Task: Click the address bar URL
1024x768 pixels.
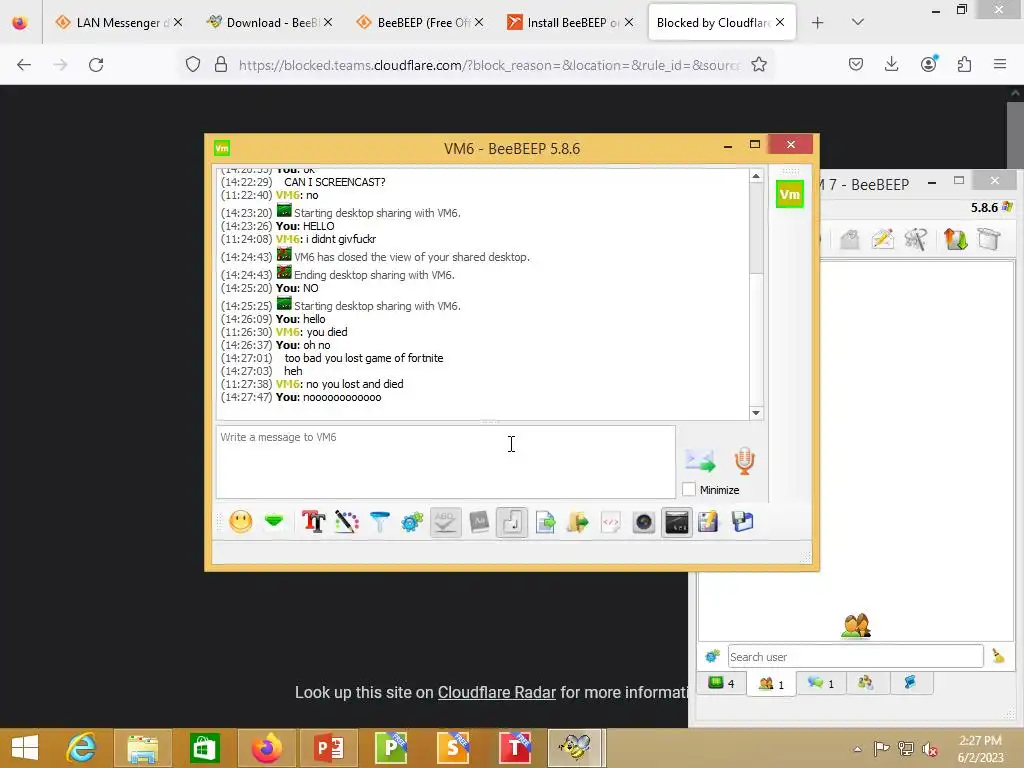Action: coord(489,65)
